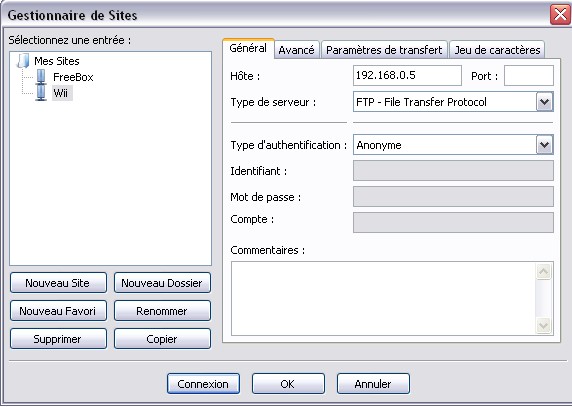Viewport: 572px width, 407px height.
Task: Select the FreeBox site entry
Action: [73, 77]
